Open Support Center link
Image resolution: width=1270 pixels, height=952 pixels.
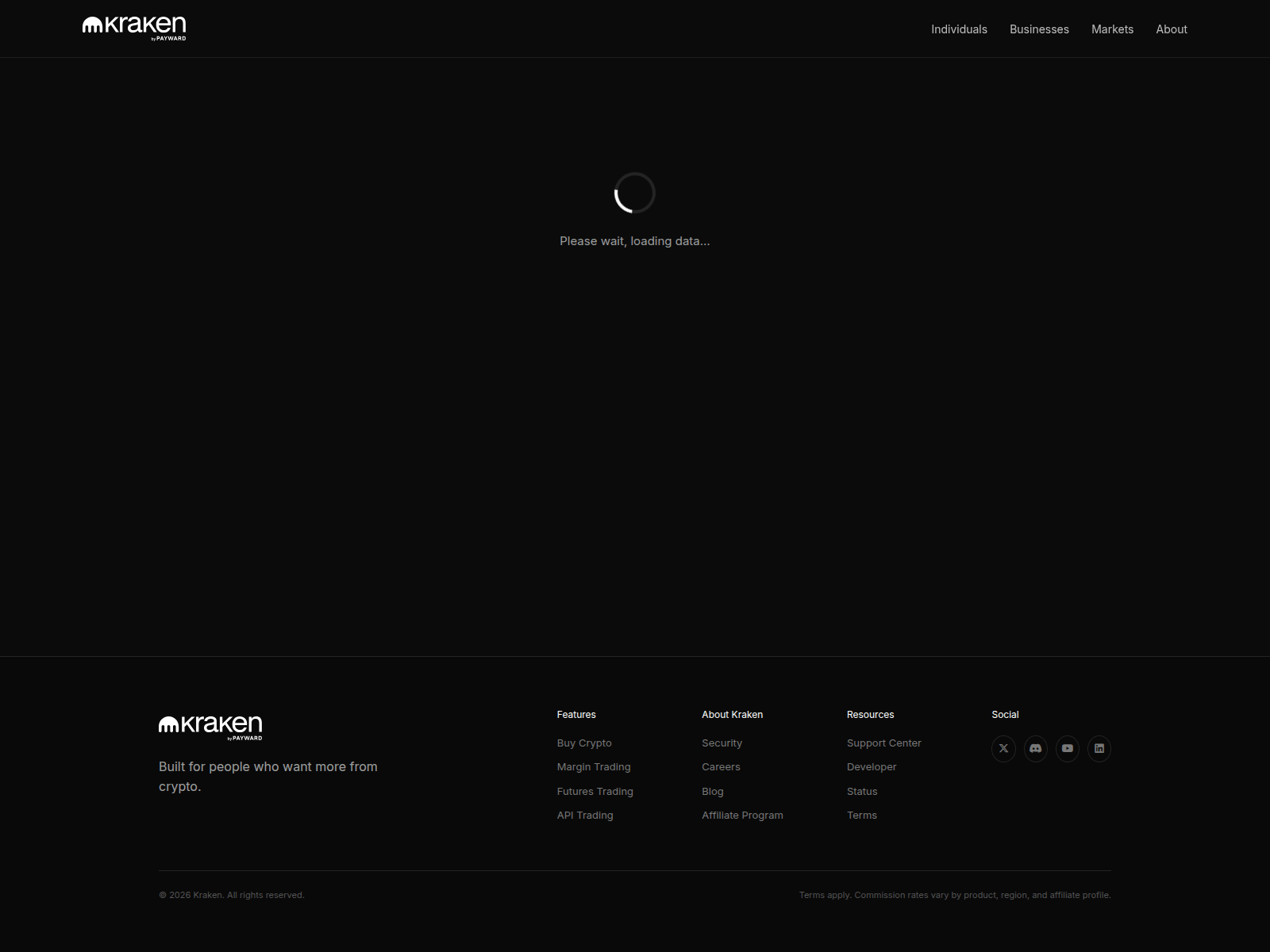click(x=884, y=743)
